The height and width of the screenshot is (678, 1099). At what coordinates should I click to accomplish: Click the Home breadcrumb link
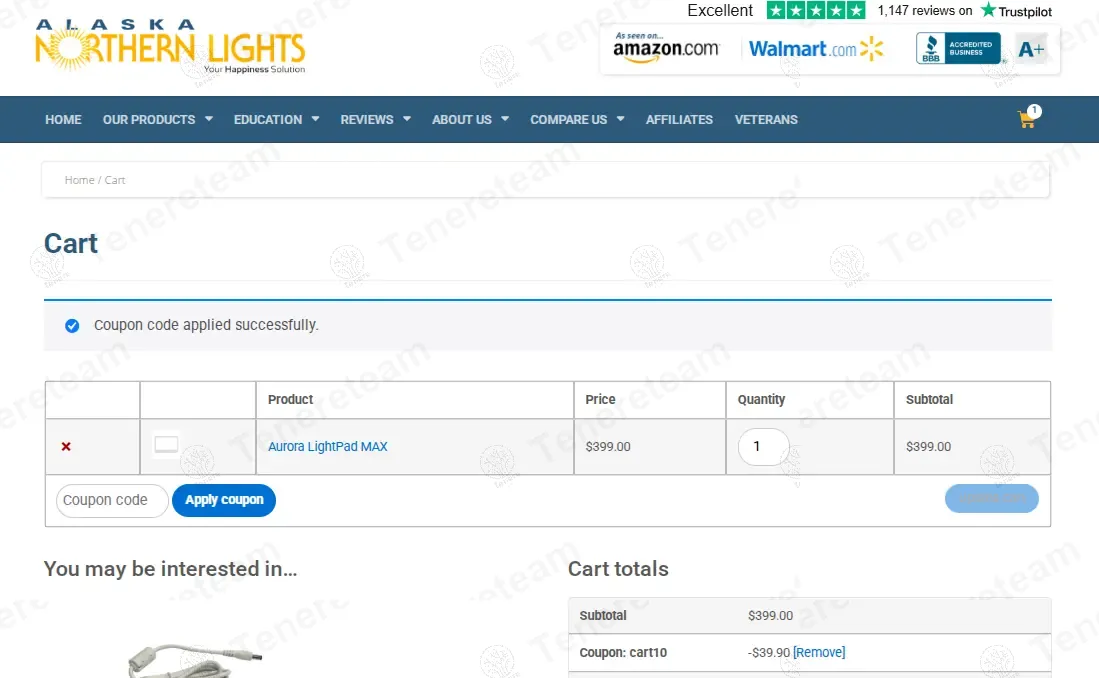click(x=79, y=180)
